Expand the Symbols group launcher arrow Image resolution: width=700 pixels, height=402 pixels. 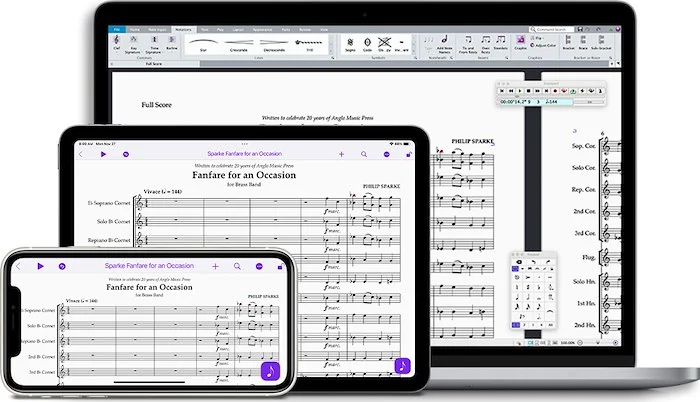(x=415, y=58)
